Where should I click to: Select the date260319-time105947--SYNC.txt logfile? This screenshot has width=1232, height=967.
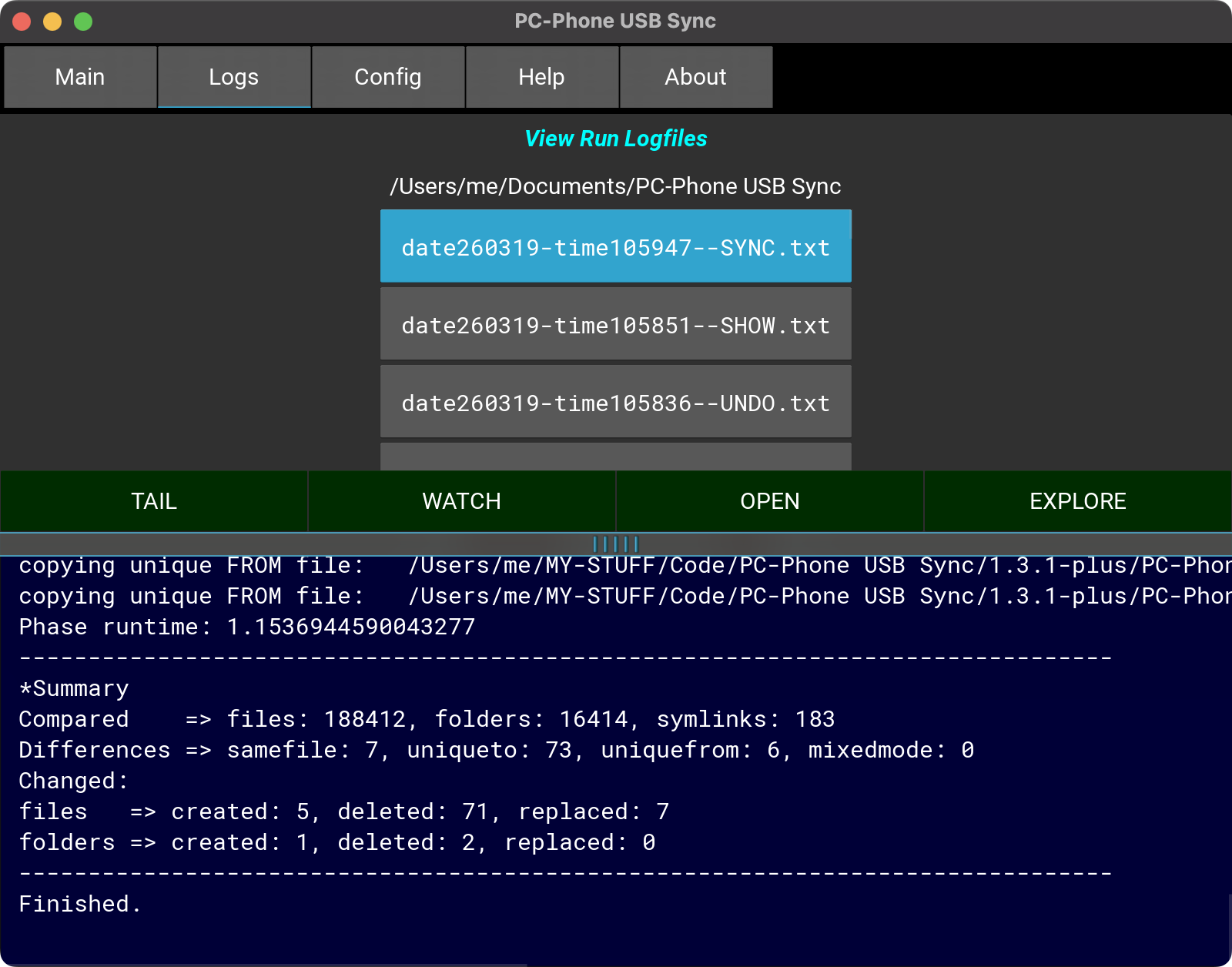click(x=615, y=247)
